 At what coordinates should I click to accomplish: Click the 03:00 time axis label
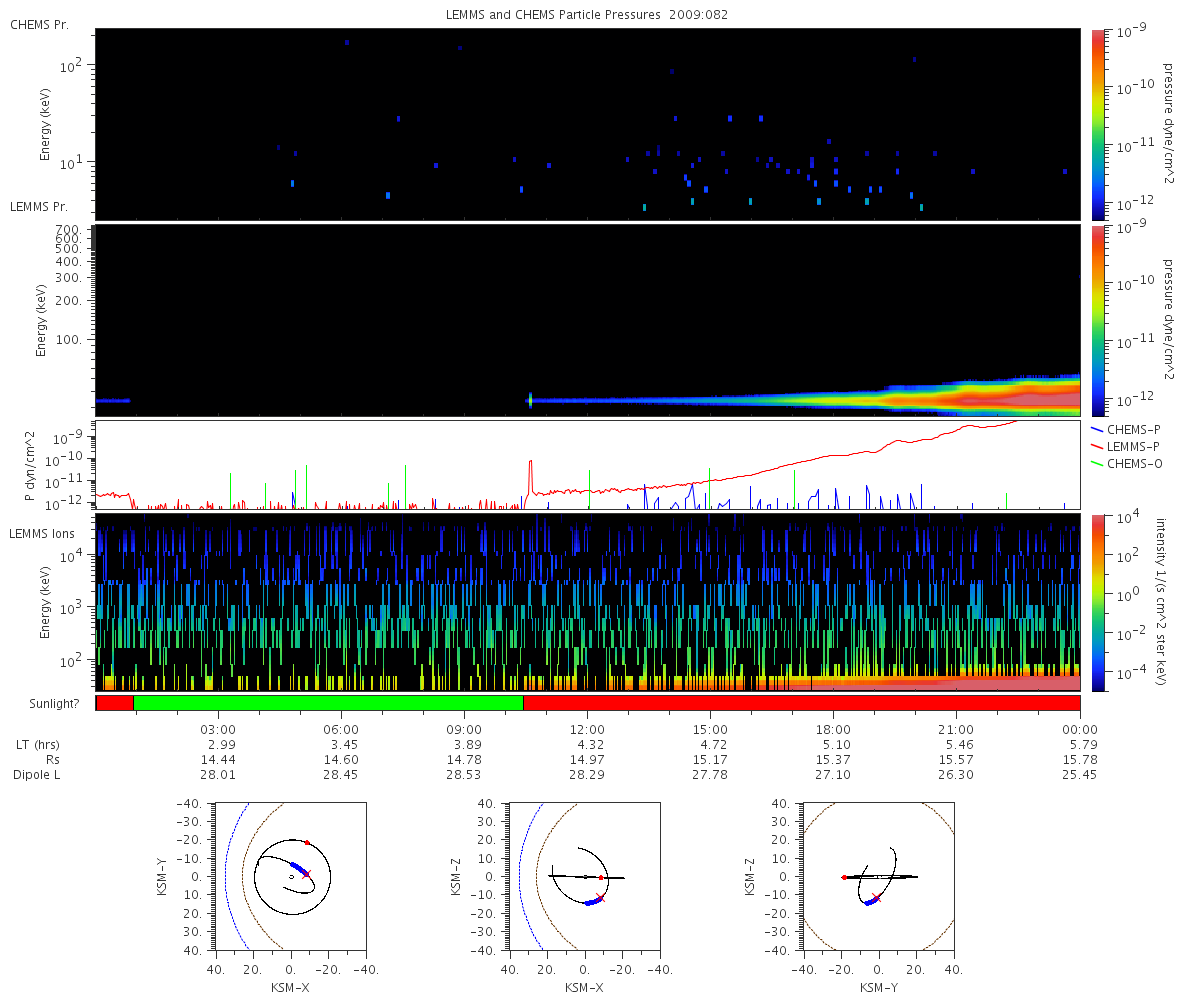point(218,729)
